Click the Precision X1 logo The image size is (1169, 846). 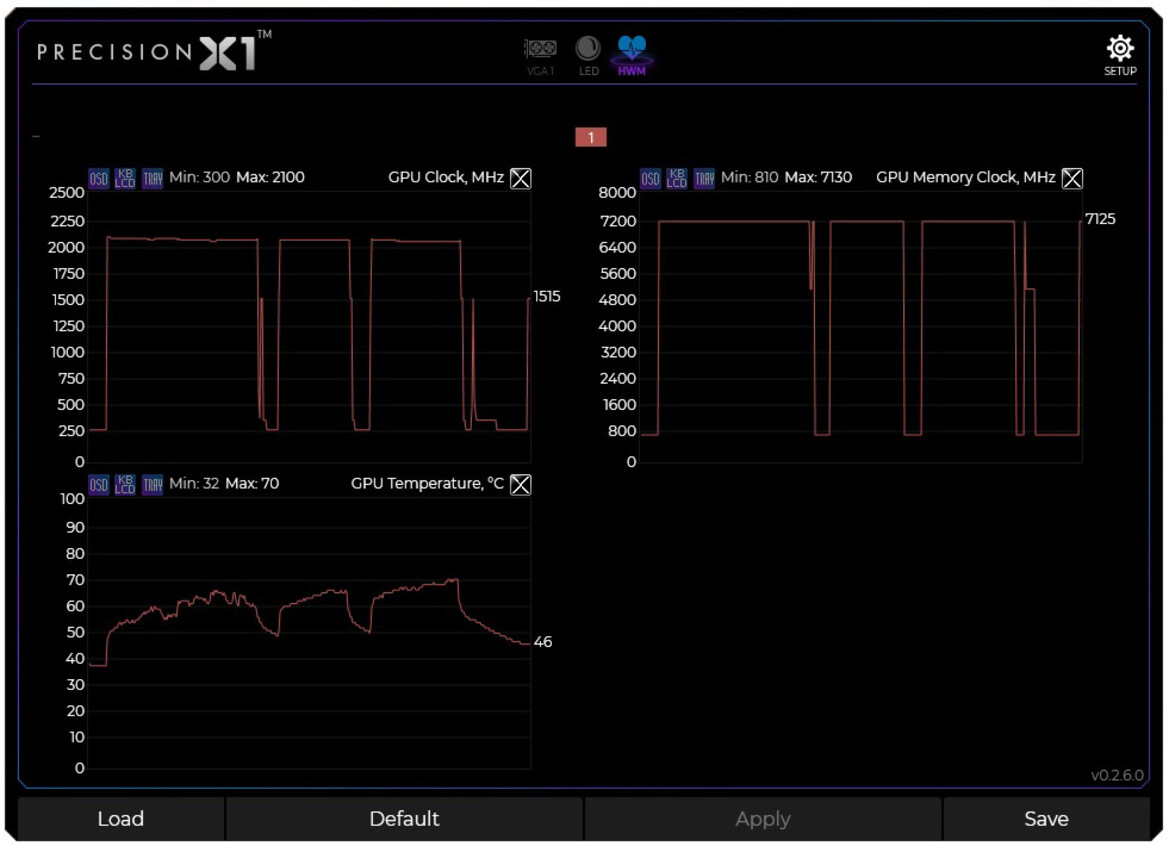[x=155, y=51]
